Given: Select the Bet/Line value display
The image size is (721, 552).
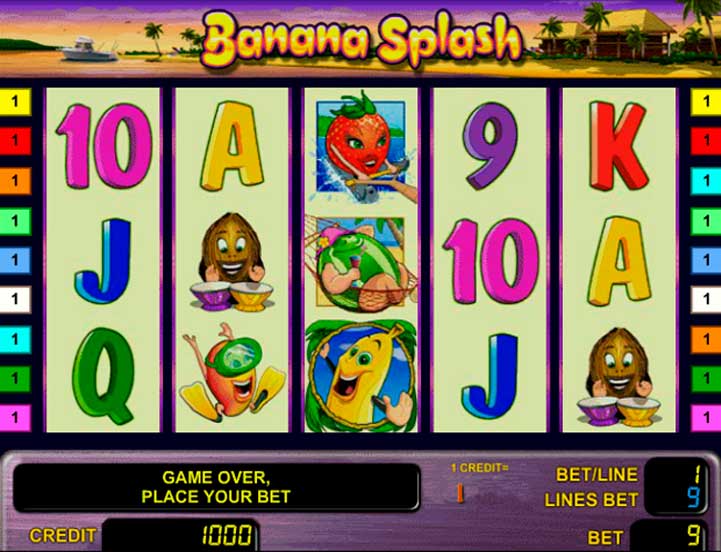Looking at the screenshot, I should (675, 474).
